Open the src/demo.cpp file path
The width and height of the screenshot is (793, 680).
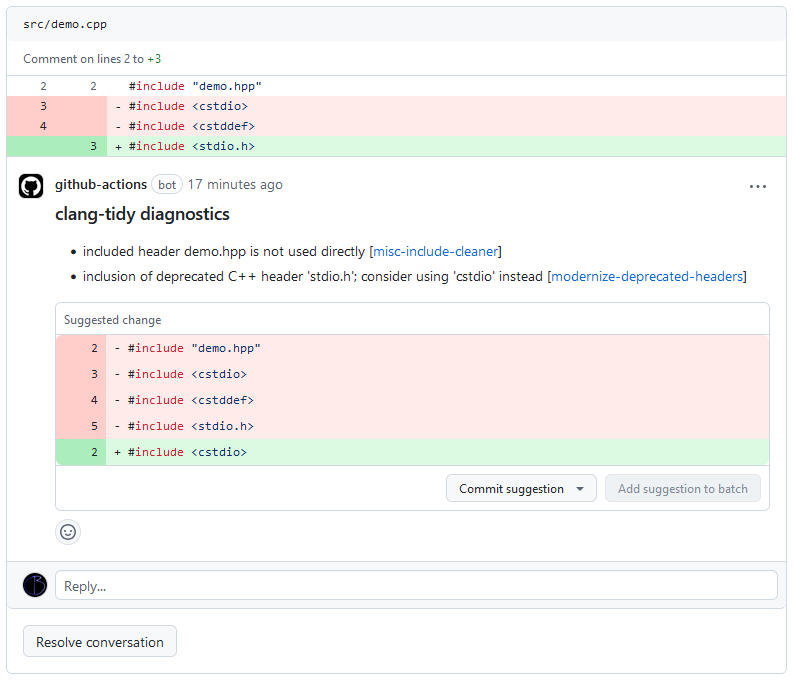pos(65,24)
